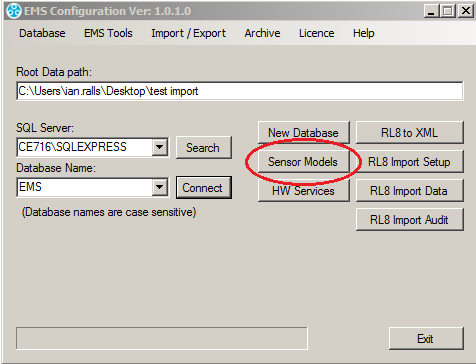Open the Help menu
This screenshot has height=364, width=476.
[364, 33]
